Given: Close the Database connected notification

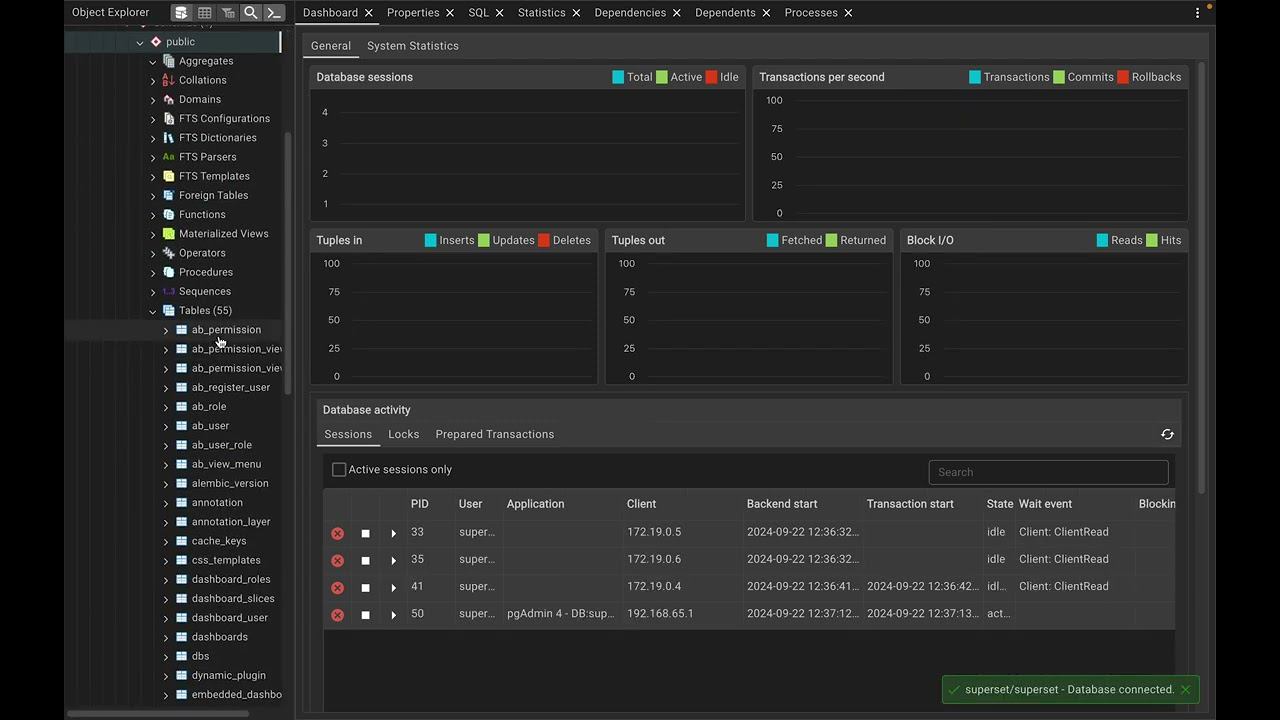Looking at the screenshot, I should click(x=1185, y=690).
